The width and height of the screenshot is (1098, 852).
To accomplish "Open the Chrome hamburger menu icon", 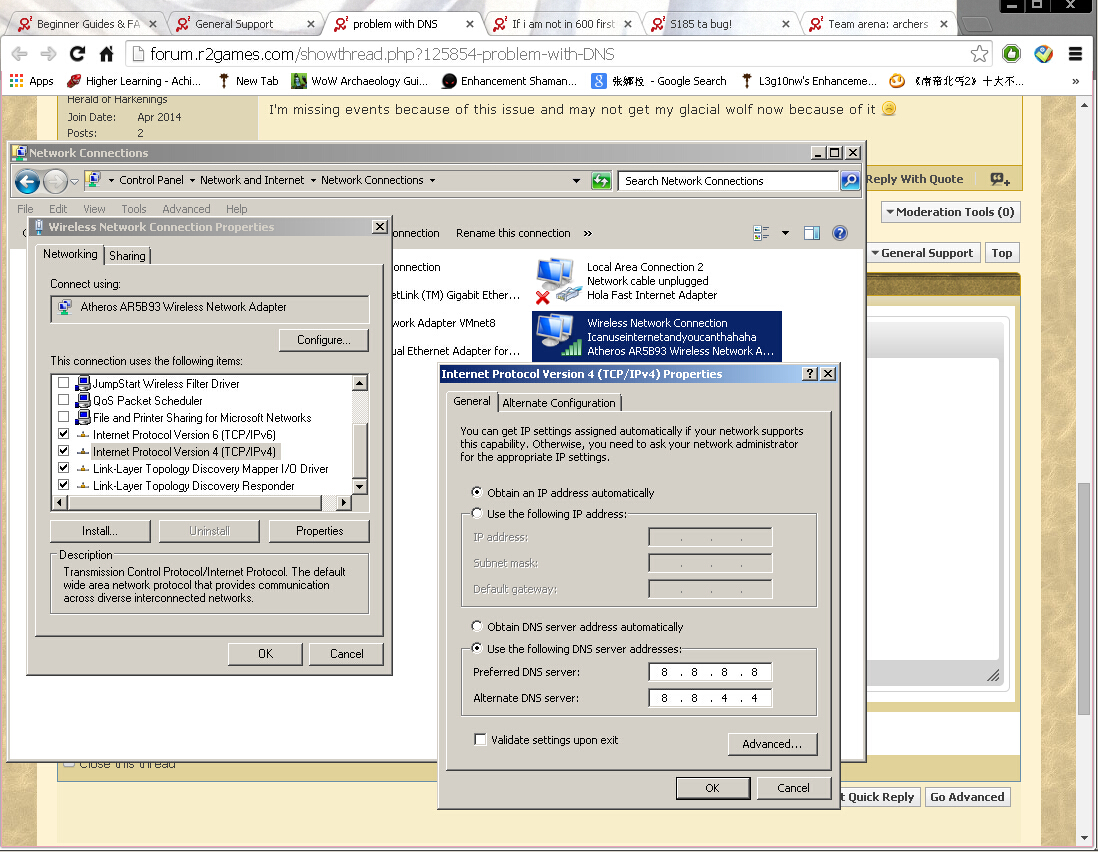I will tap(1075, 54).
